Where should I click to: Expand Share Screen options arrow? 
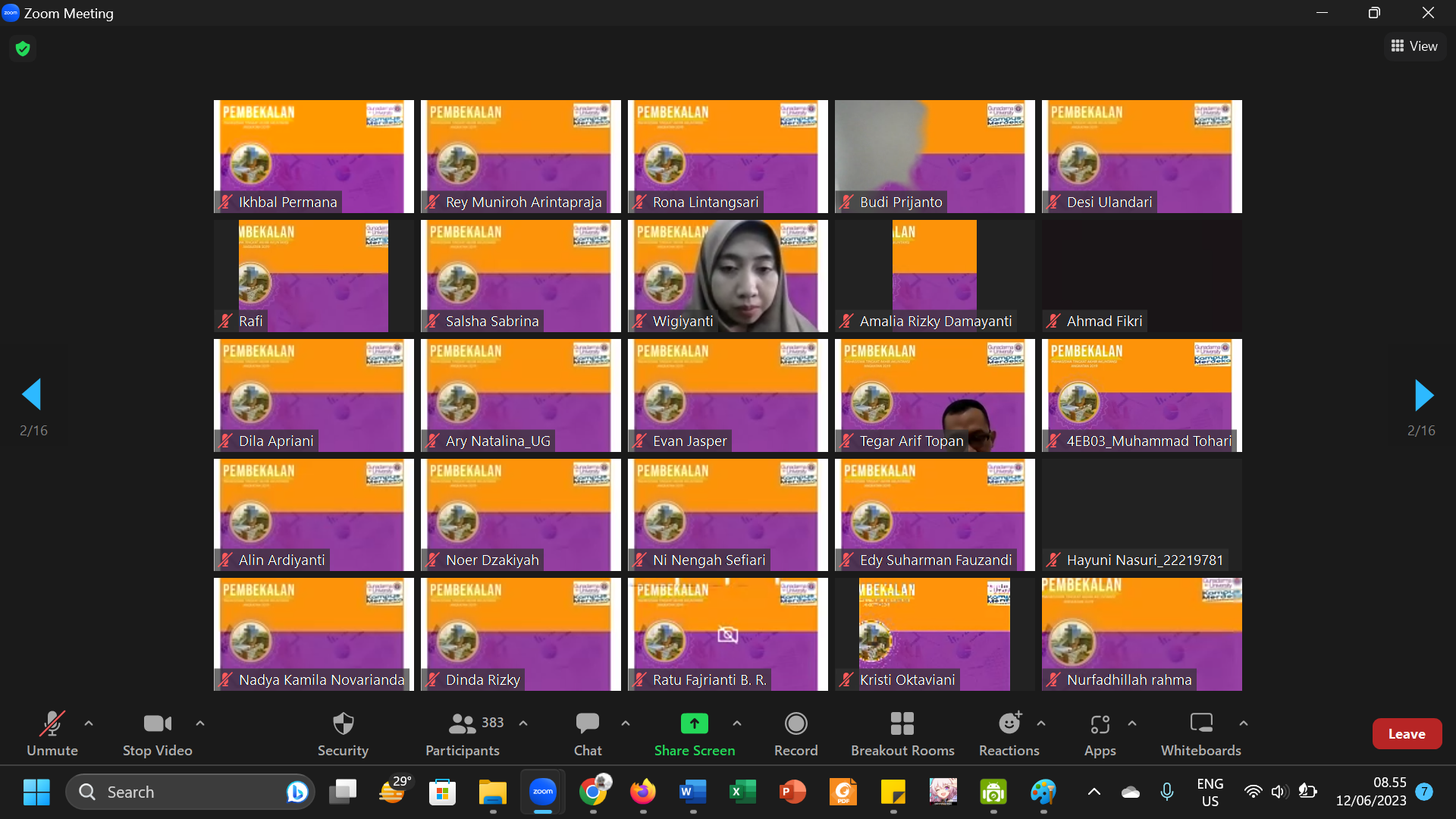pyautogui.click(x=737, y=723)
